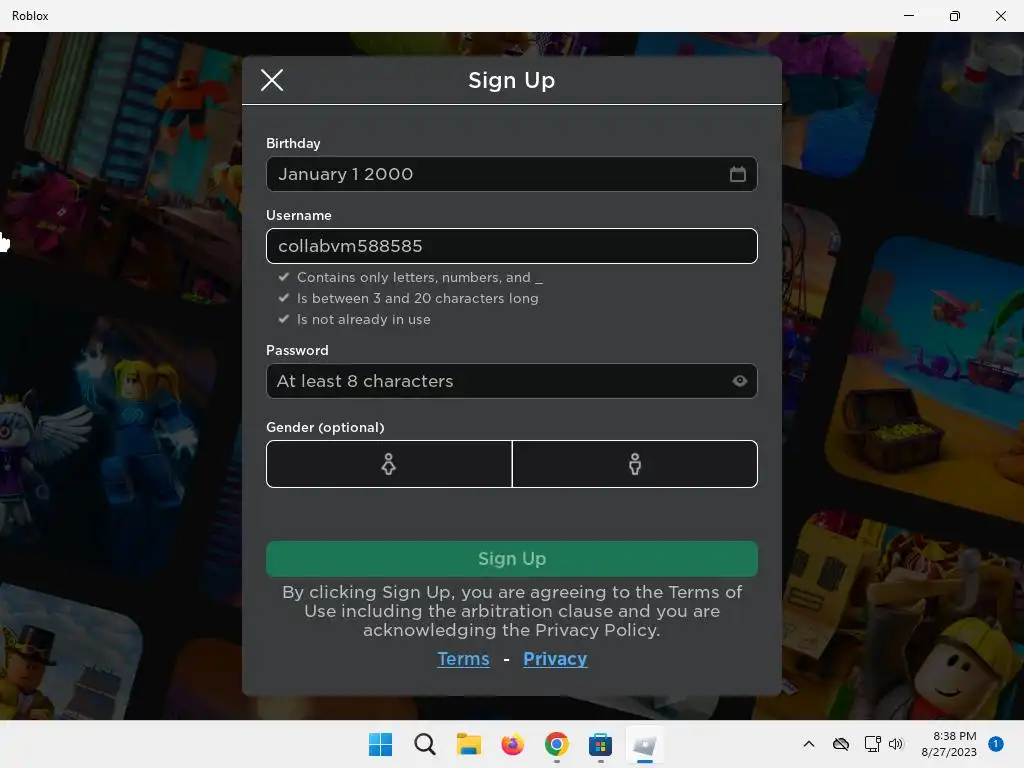Screen dimensions: 1024x768
Task: Click the 'Username' label
Action: pos(298,215)
